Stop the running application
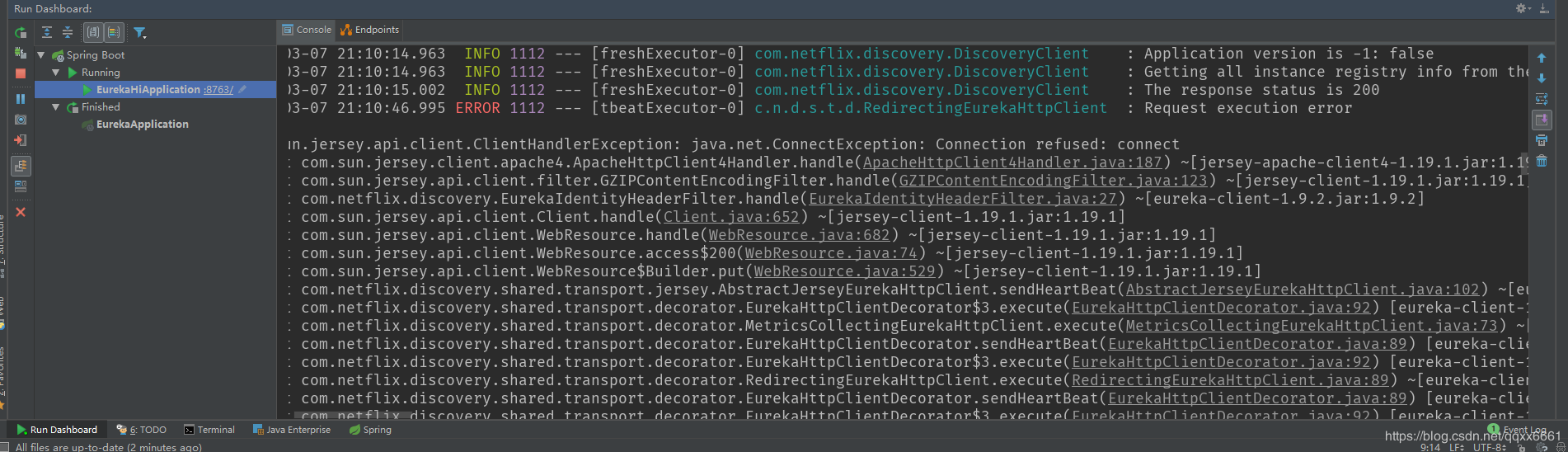The width and height of the screenshot is (1568, 452). pyautogui.click(x=21, y=73)
